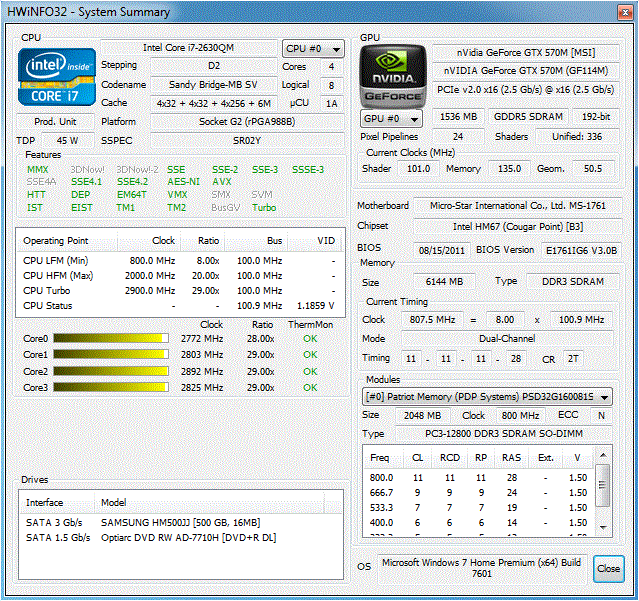Click the Model column header in Drives
The width and height of the screenshot is (639, 601).
coord(209,503)
